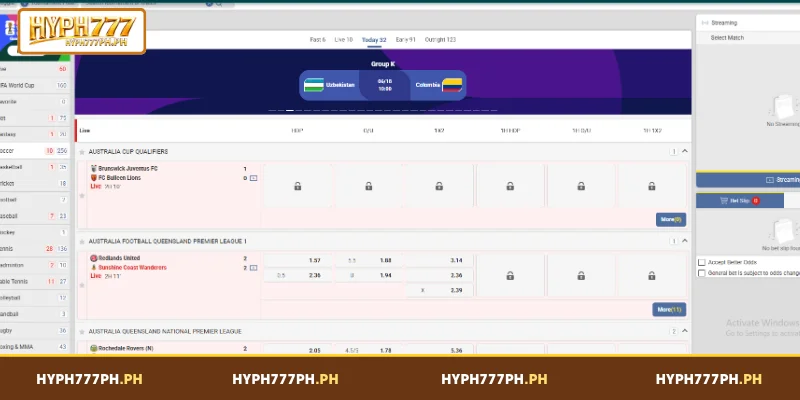Pick 1X2 draw odds 2.39

coord(439,290)
